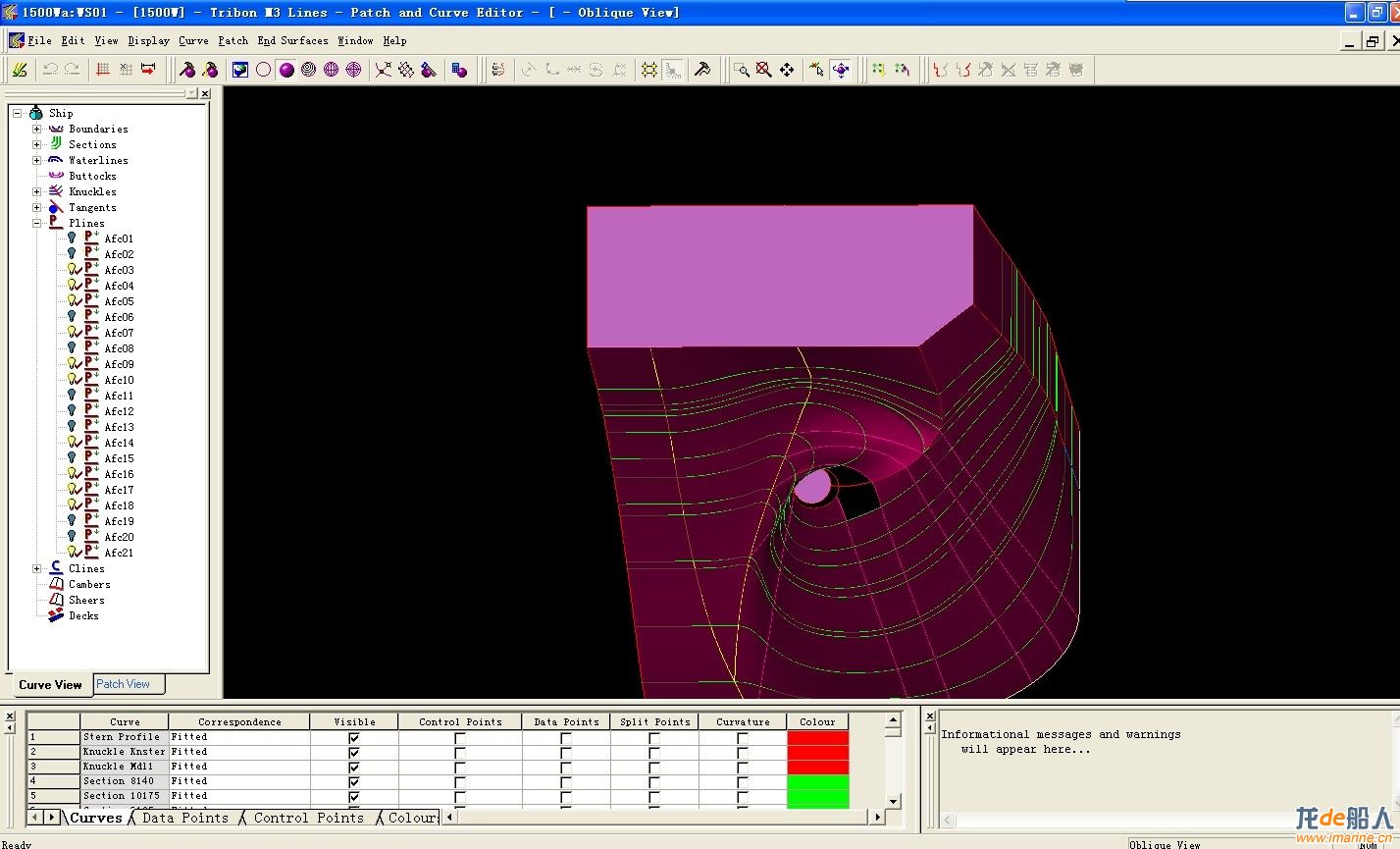Image resolution: width=1400 pixels, height=849 pixels.
Task: Collapse the Plines tree node
Action: click(37, 223)
